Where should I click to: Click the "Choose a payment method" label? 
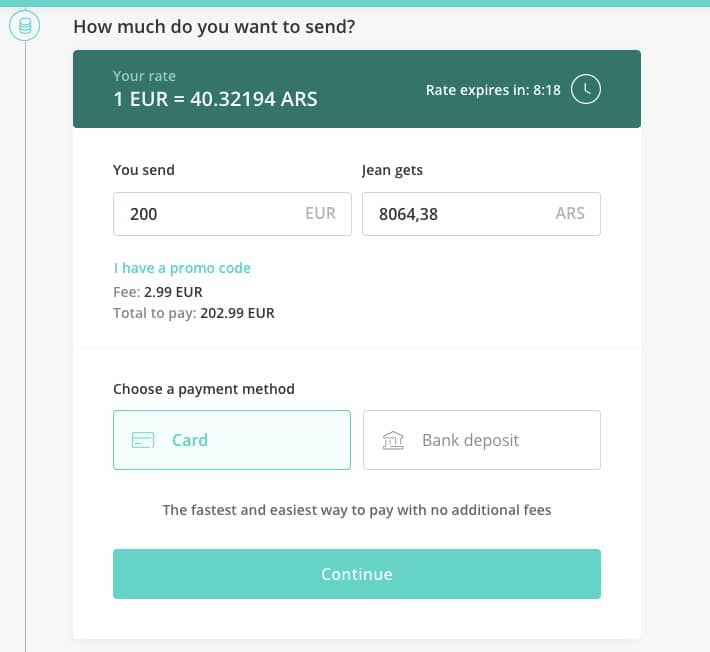tap(204, 389)
